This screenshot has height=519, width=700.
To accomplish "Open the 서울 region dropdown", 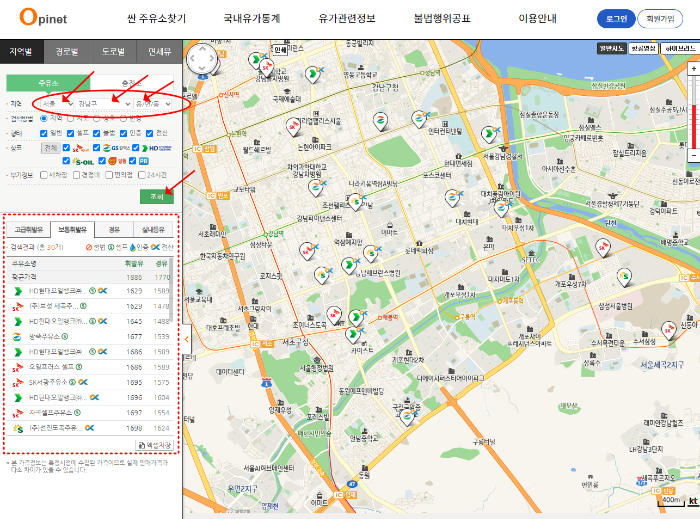I will point(57,104).
